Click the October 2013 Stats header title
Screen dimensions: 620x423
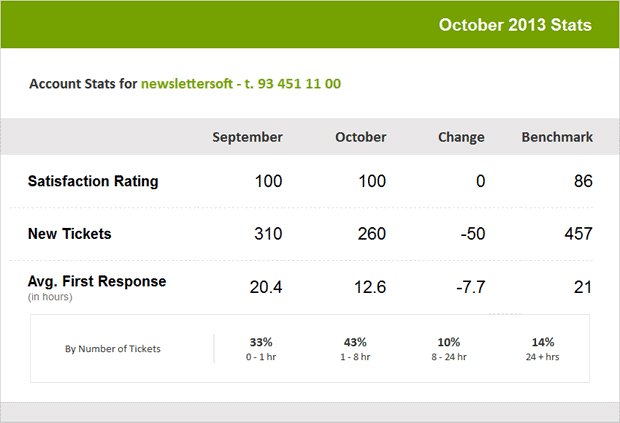pos(515,25)
